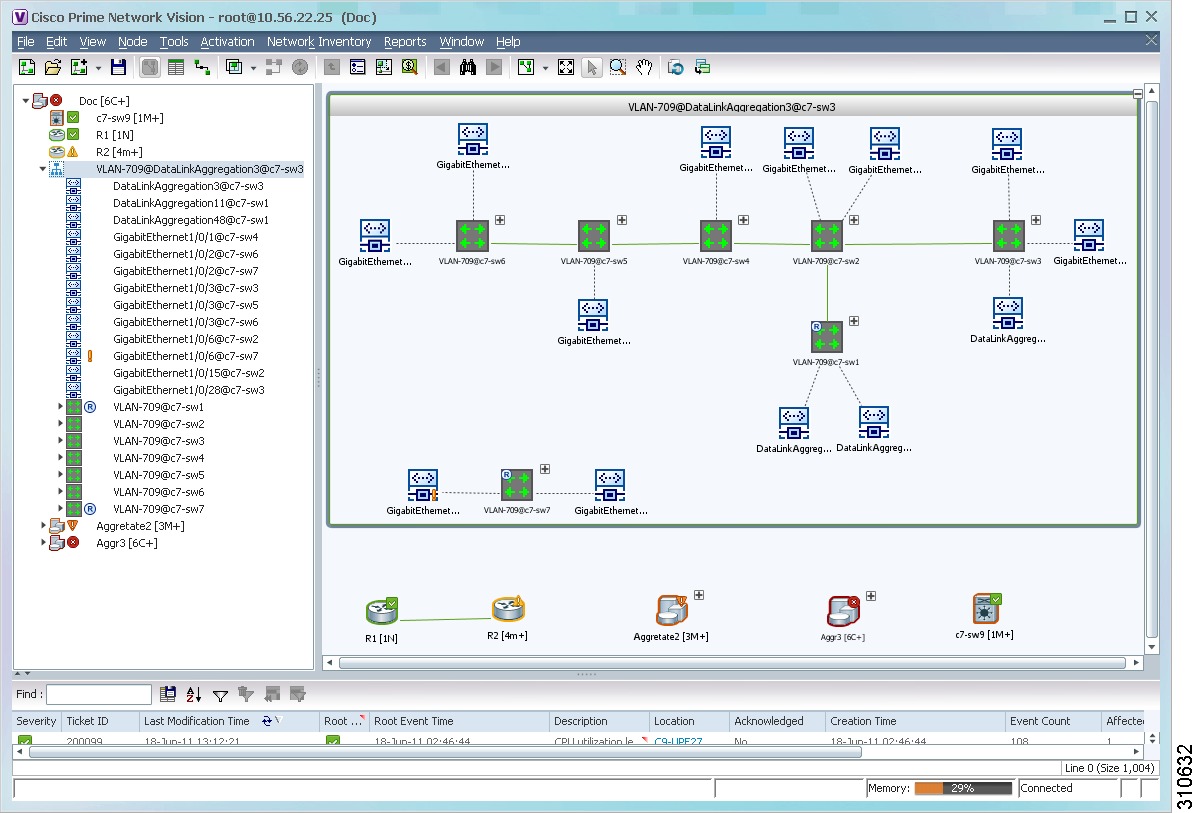The width and height of the screenshot is (1195, 813).
Task: Click the Memory usage bar showing 29%
Action: point(963,789)
